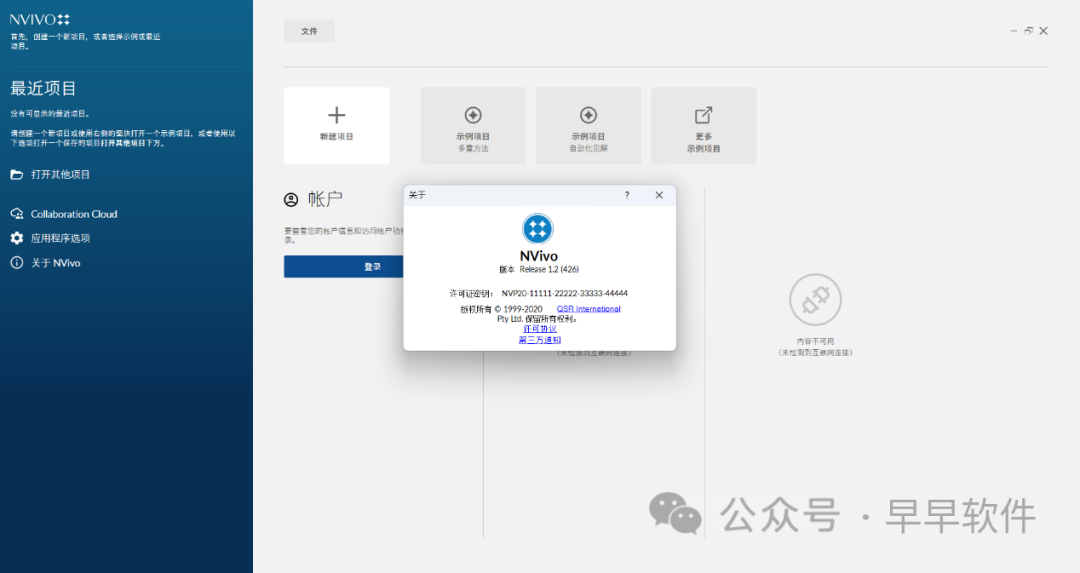
Task: Click the plus icon to create new project
Action: tap(336, 115)
